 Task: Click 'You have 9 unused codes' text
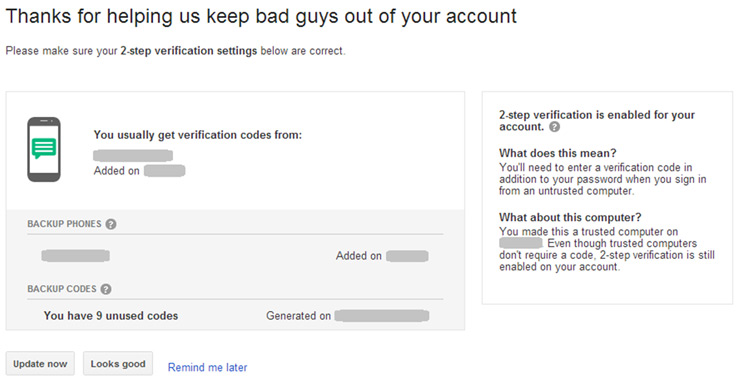point(111,316)
